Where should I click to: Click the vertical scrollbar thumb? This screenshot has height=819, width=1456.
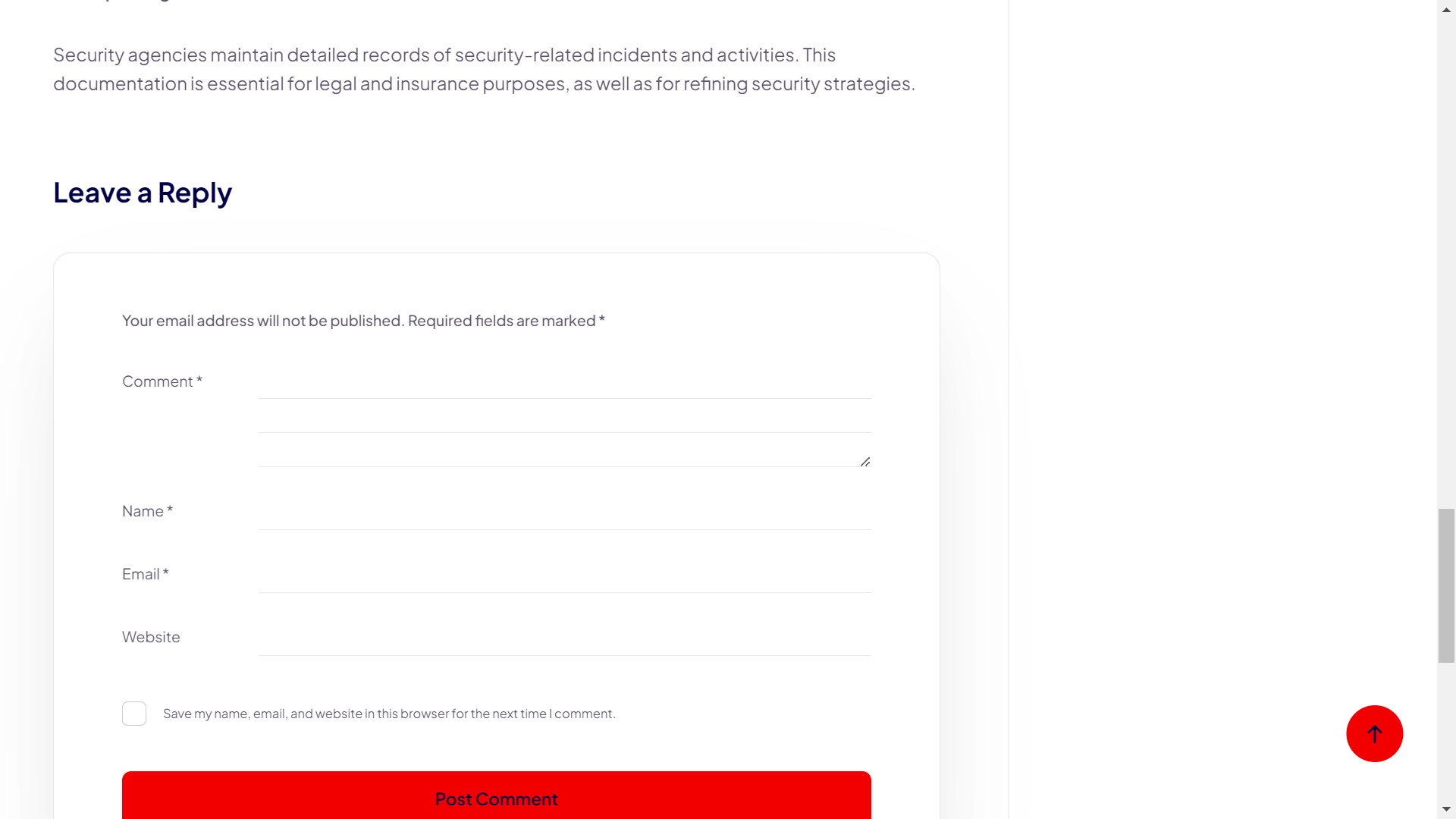[1446, 585]
